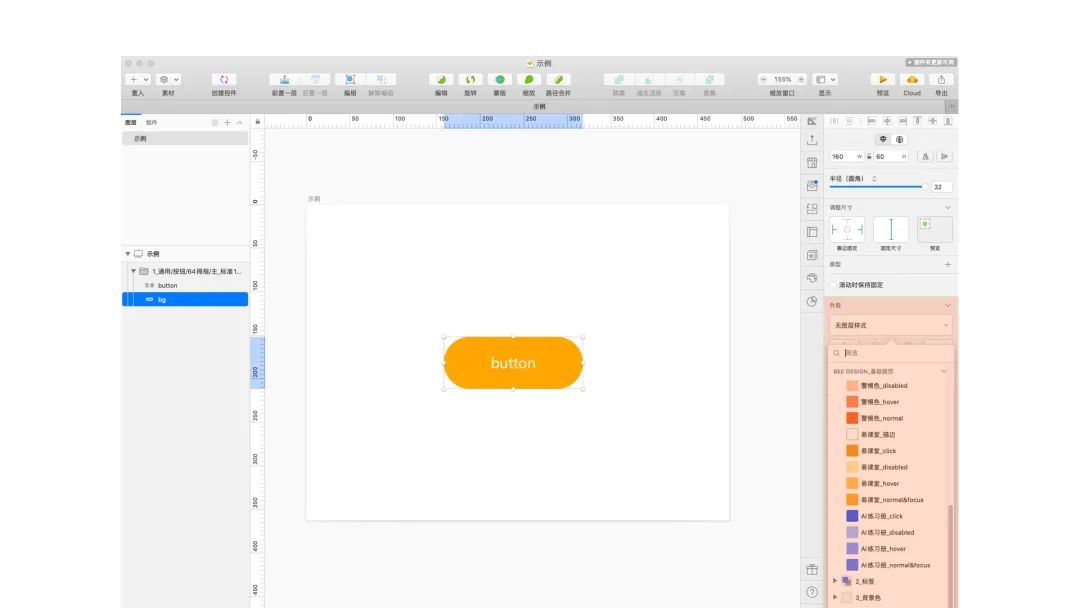Viewport: 1080px width, 608px height.
Task: Select the 旋转 rotate tool icon
Action: coord(470,80)
